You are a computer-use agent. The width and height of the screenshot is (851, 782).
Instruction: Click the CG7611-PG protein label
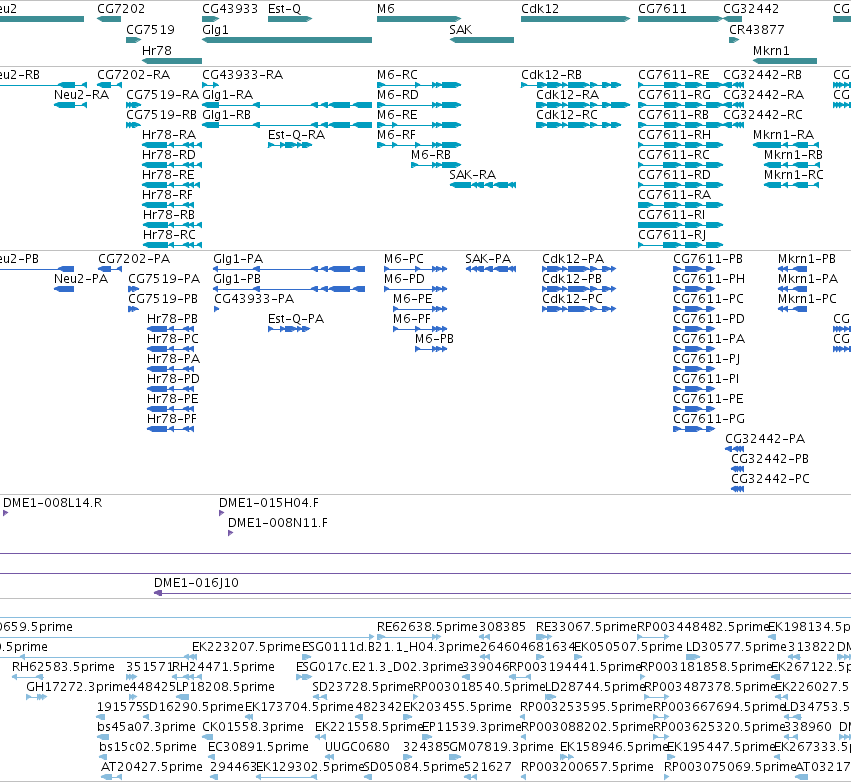point(709,418)
